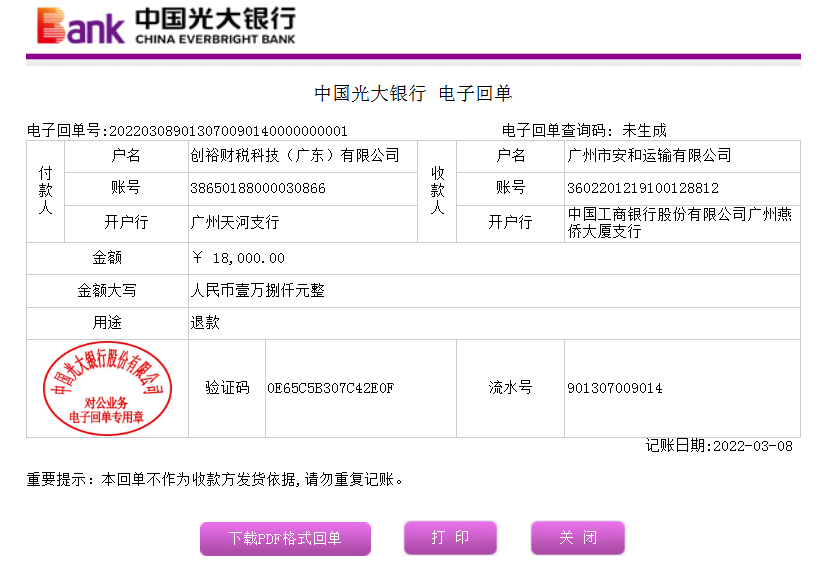Image resolution: width=831 pixels, height=575 pixels.
Task: Click the China Everbright Bank logo
Action: pos(166,25)
